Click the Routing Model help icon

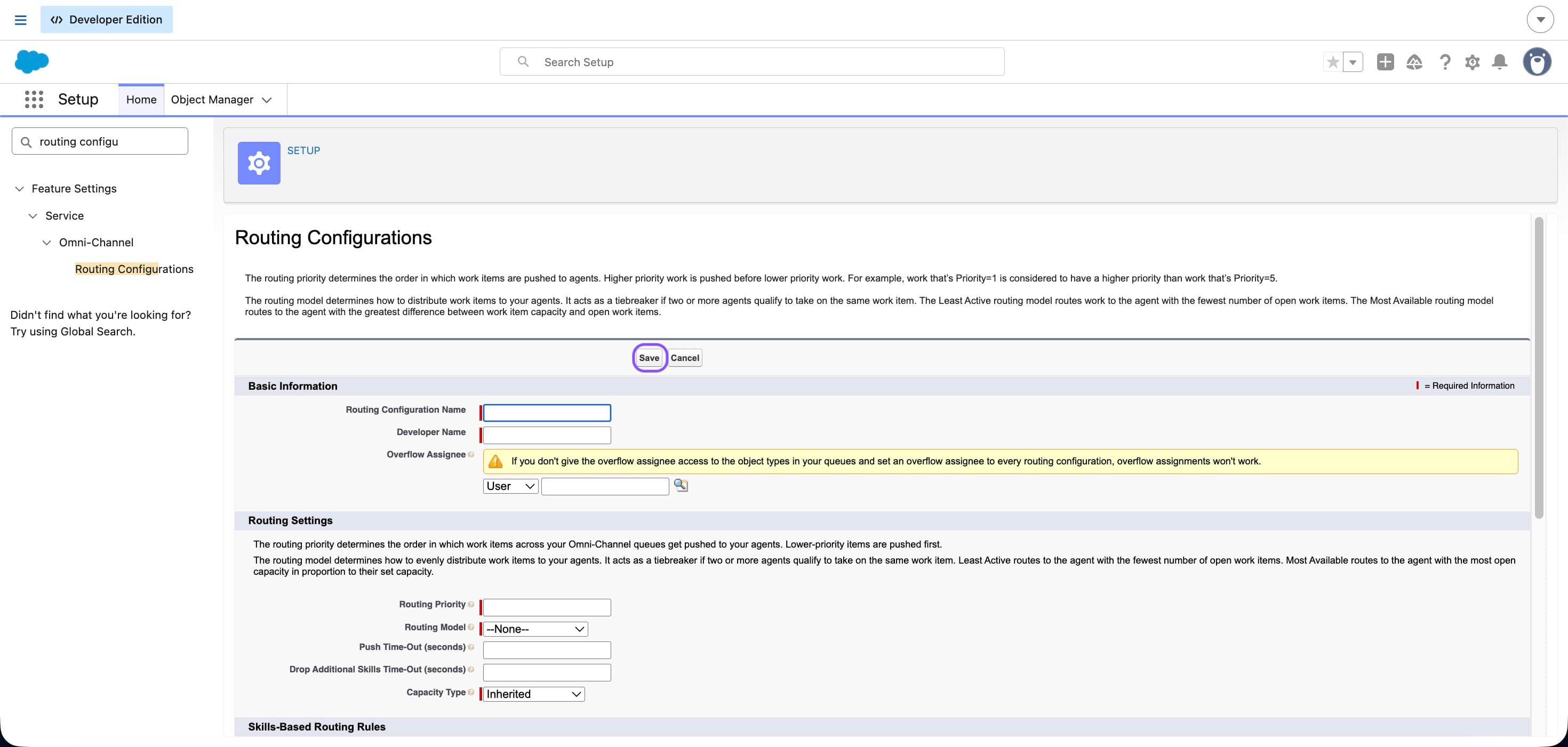coord(471,627)
